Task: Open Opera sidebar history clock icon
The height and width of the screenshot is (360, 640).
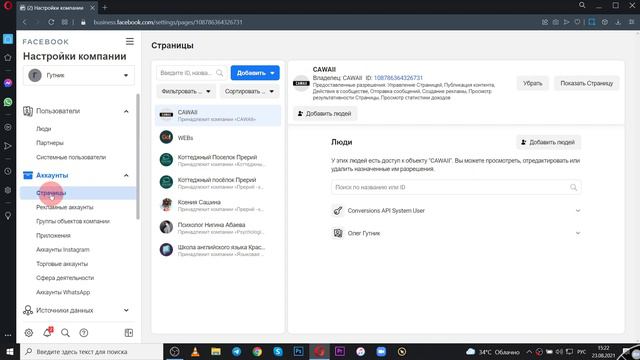Action: click(8, 171)
